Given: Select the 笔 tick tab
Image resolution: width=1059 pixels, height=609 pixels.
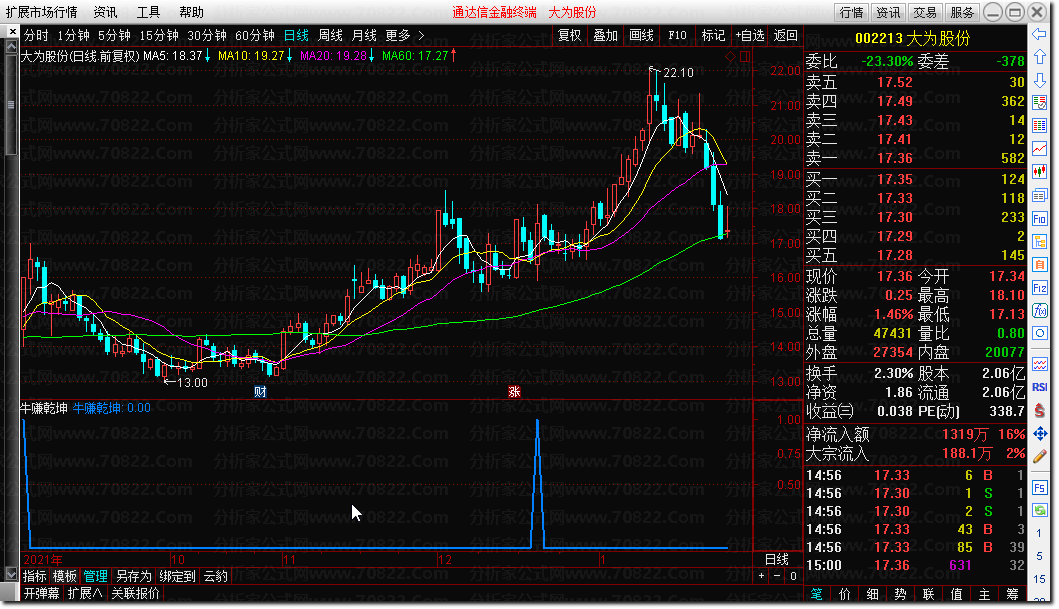Looking at the screenshot, I should (x=817, y=594).
